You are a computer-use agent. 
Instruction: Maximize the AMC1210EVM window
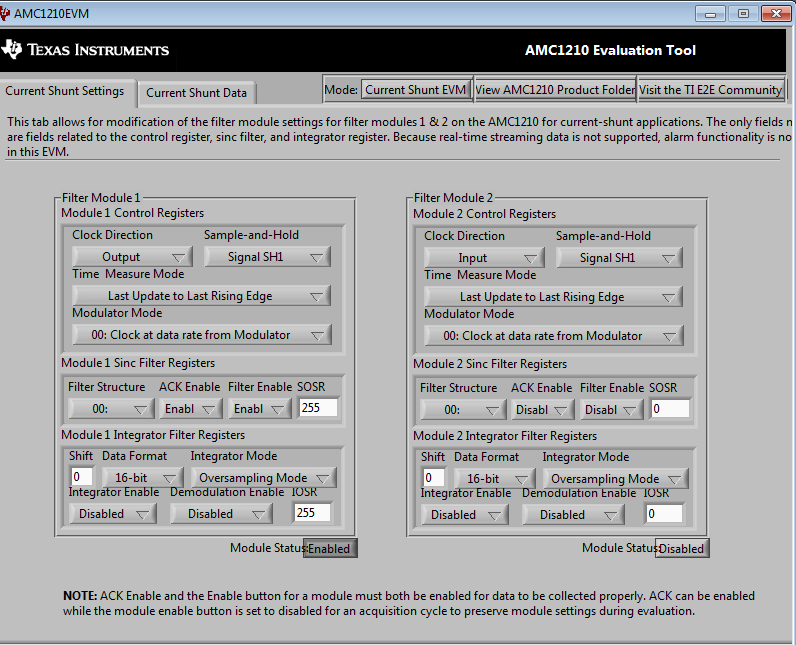click(743, 14)
